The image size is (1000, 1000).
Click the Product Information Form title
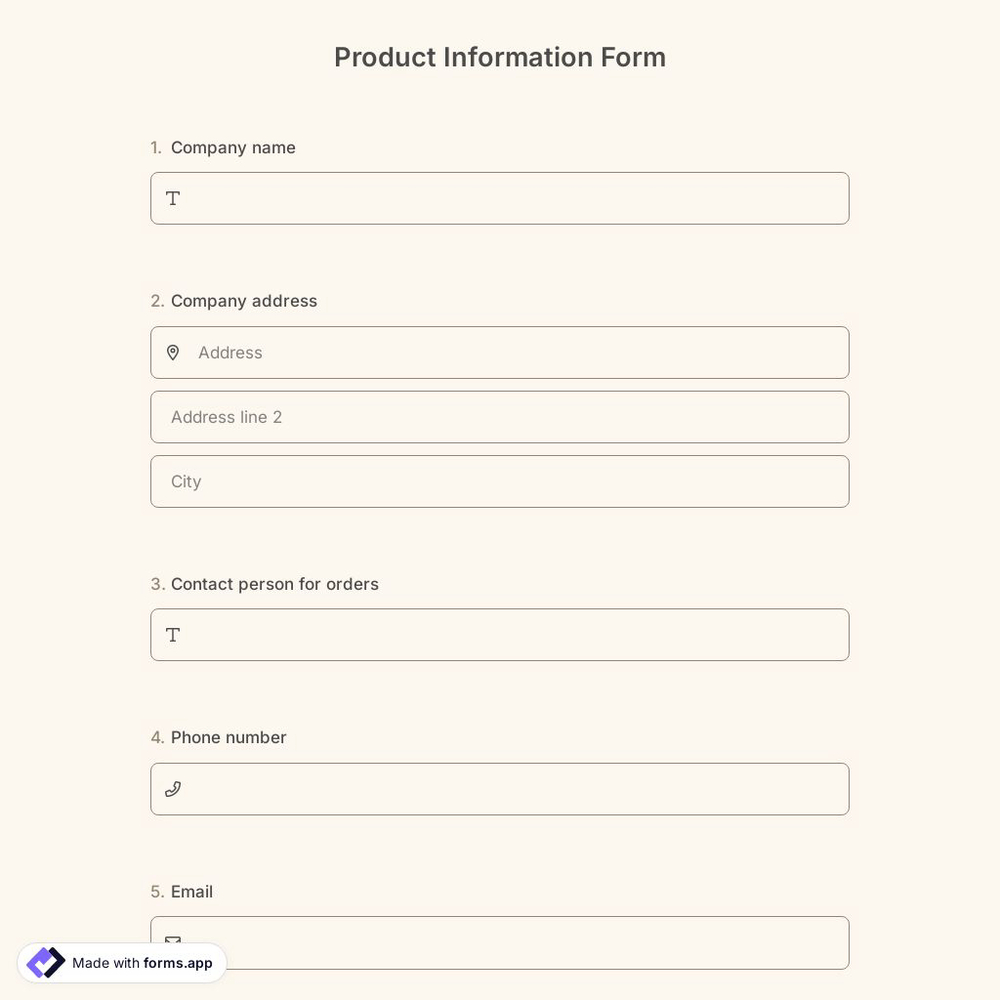(500, 57)
